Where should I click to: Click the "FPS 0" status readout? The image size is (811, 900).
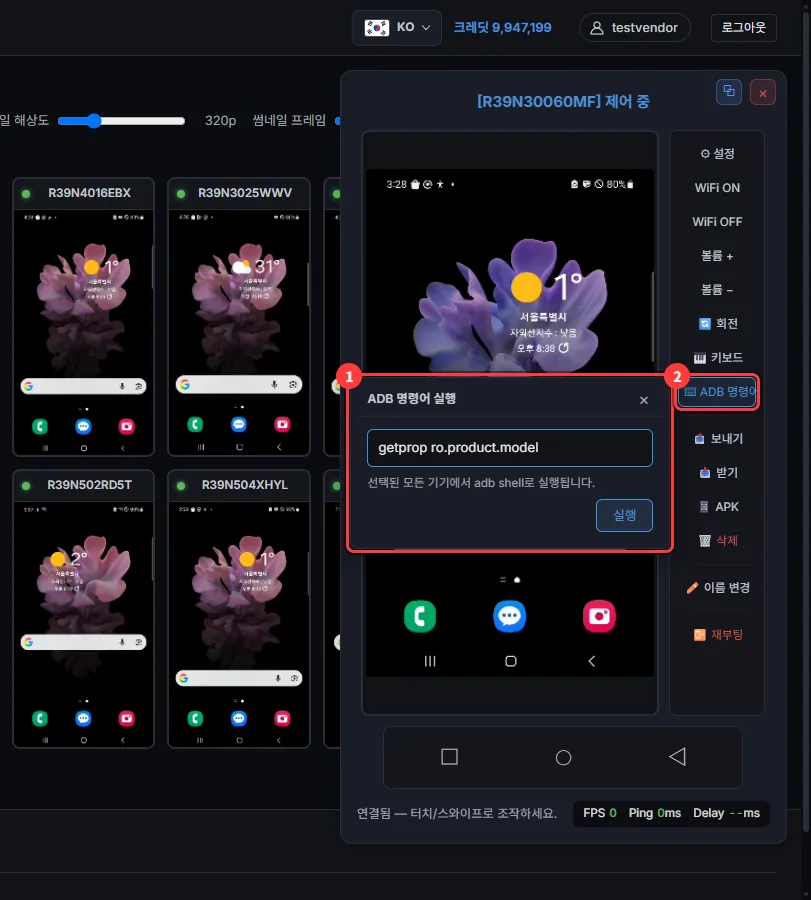pyautogui.click(x=600, y=813)
